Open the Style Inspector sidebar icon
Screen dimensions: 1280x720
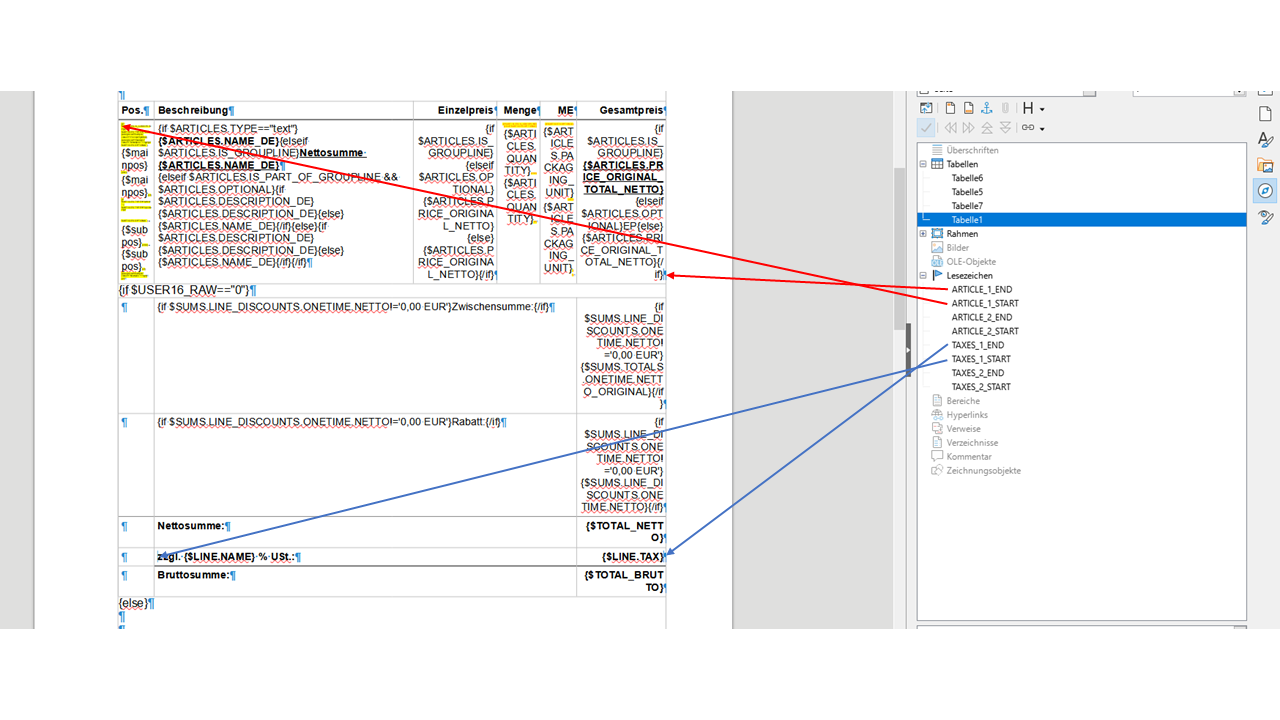[x=1265, y=216]
